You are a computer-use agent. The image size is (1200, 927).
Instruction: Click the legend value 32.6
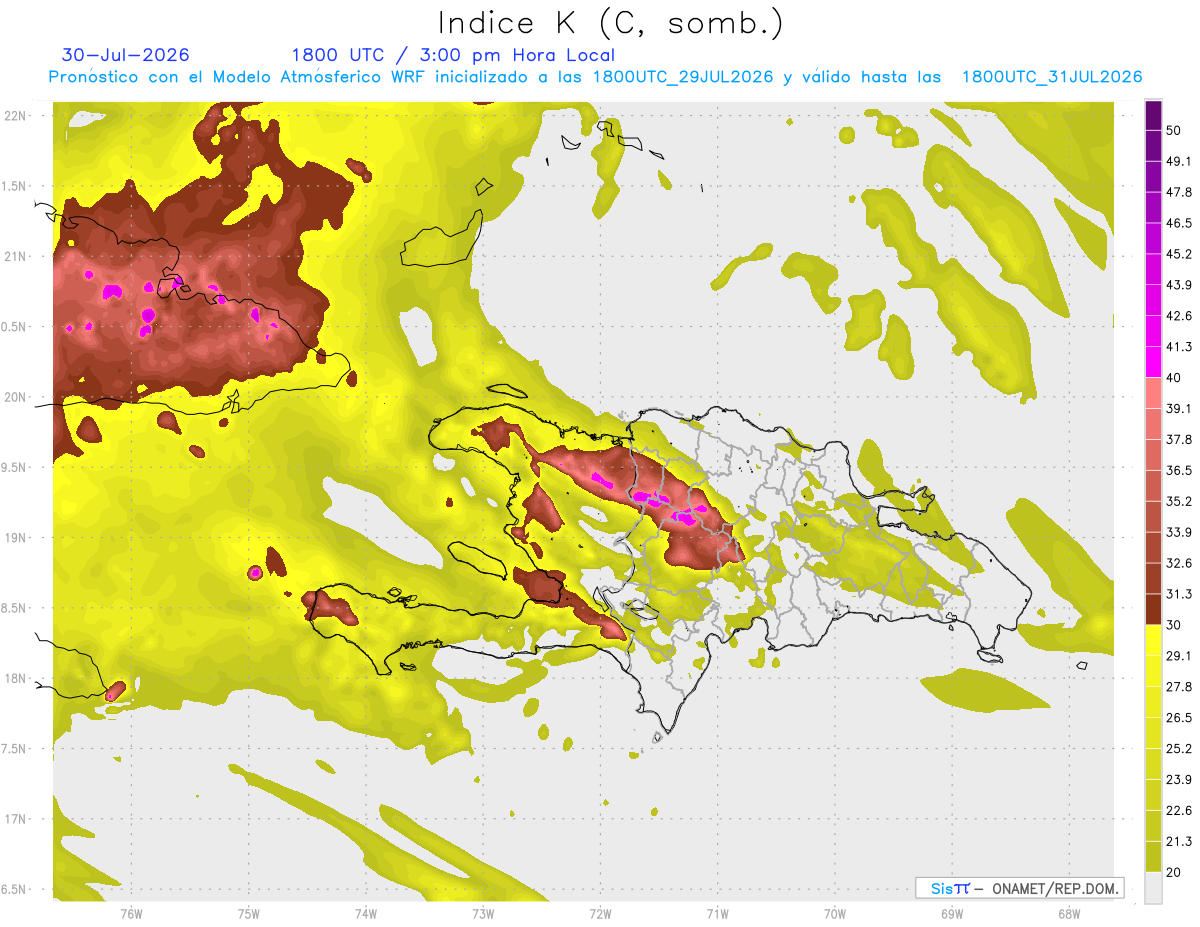[1179, 563]
